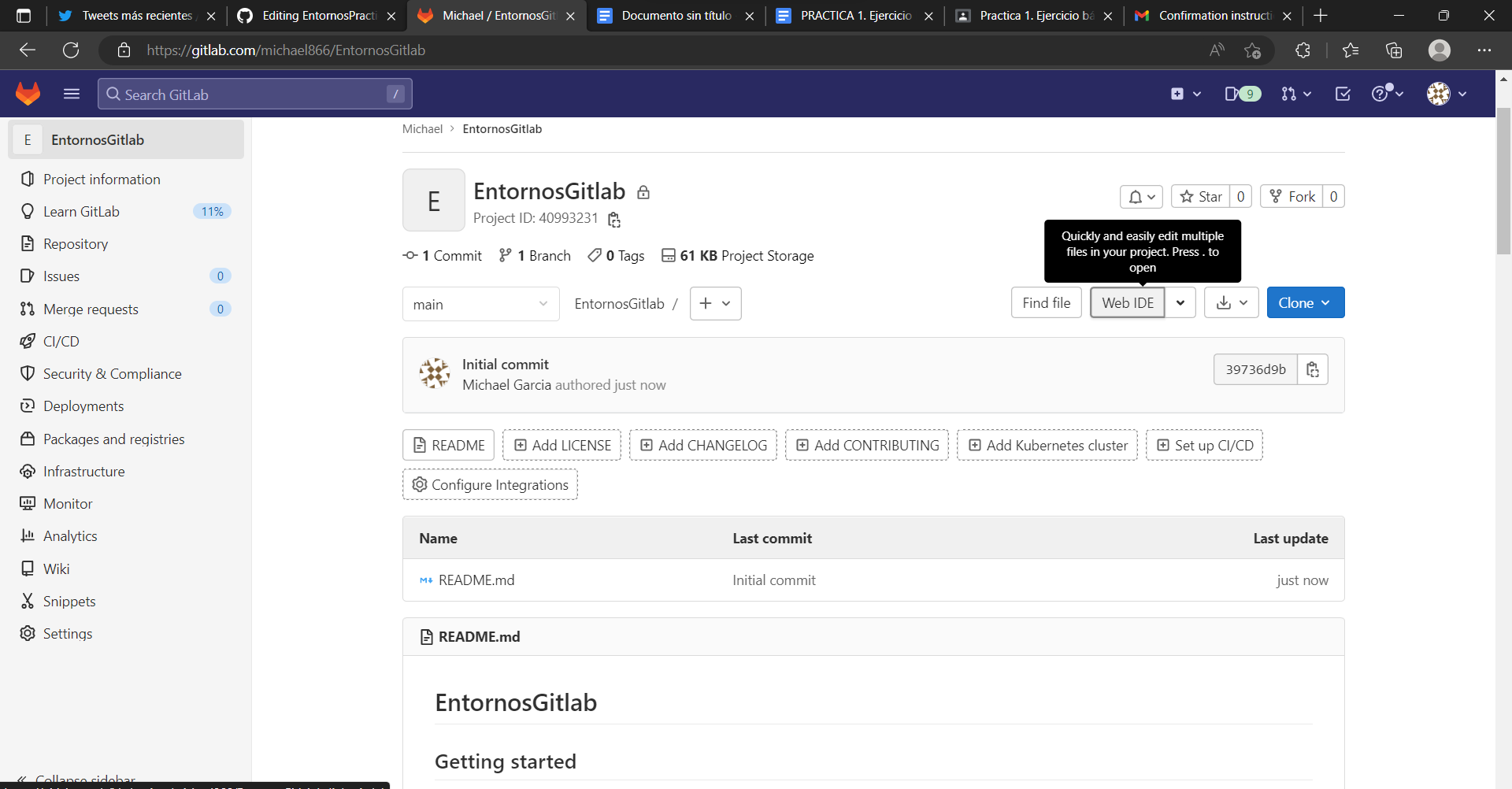Open the main branch selector dropdown
Viewport: 1512px width, 789px height.
(480, 303)
